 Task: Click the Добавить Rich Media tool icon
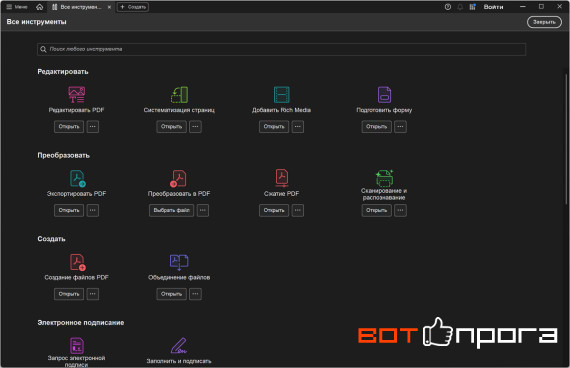(282, 95)
